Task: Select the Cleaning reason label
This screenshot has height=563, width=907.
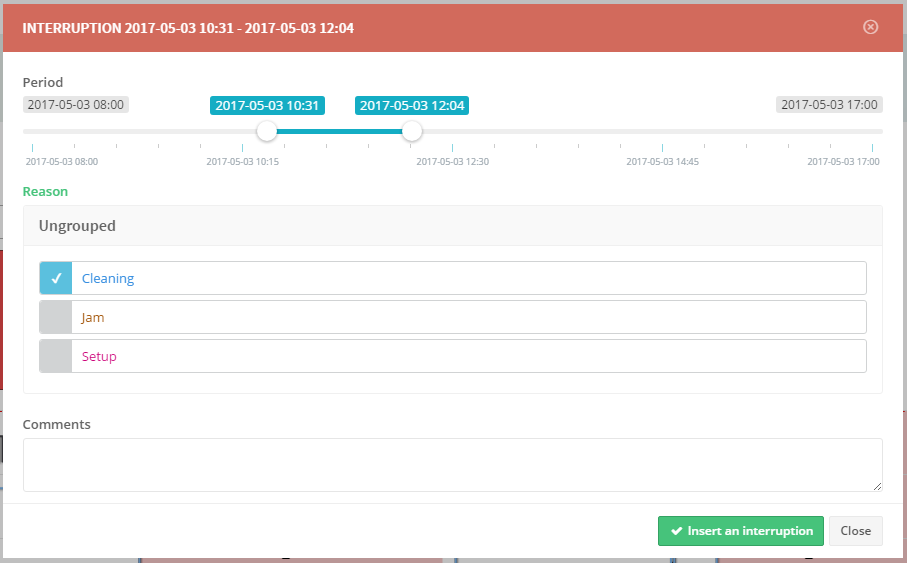Action: click(108, 278)
